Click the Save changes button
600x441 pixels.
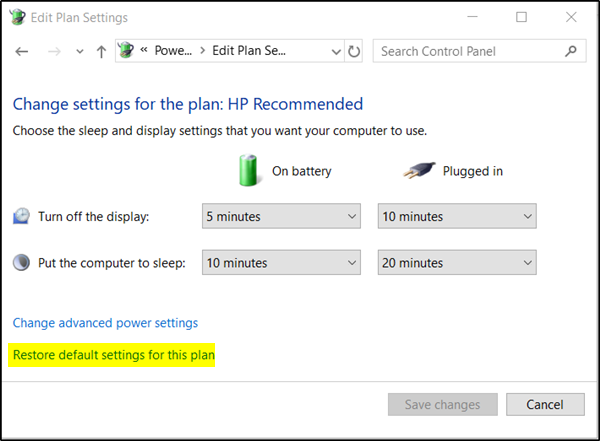tap(442, 405)
